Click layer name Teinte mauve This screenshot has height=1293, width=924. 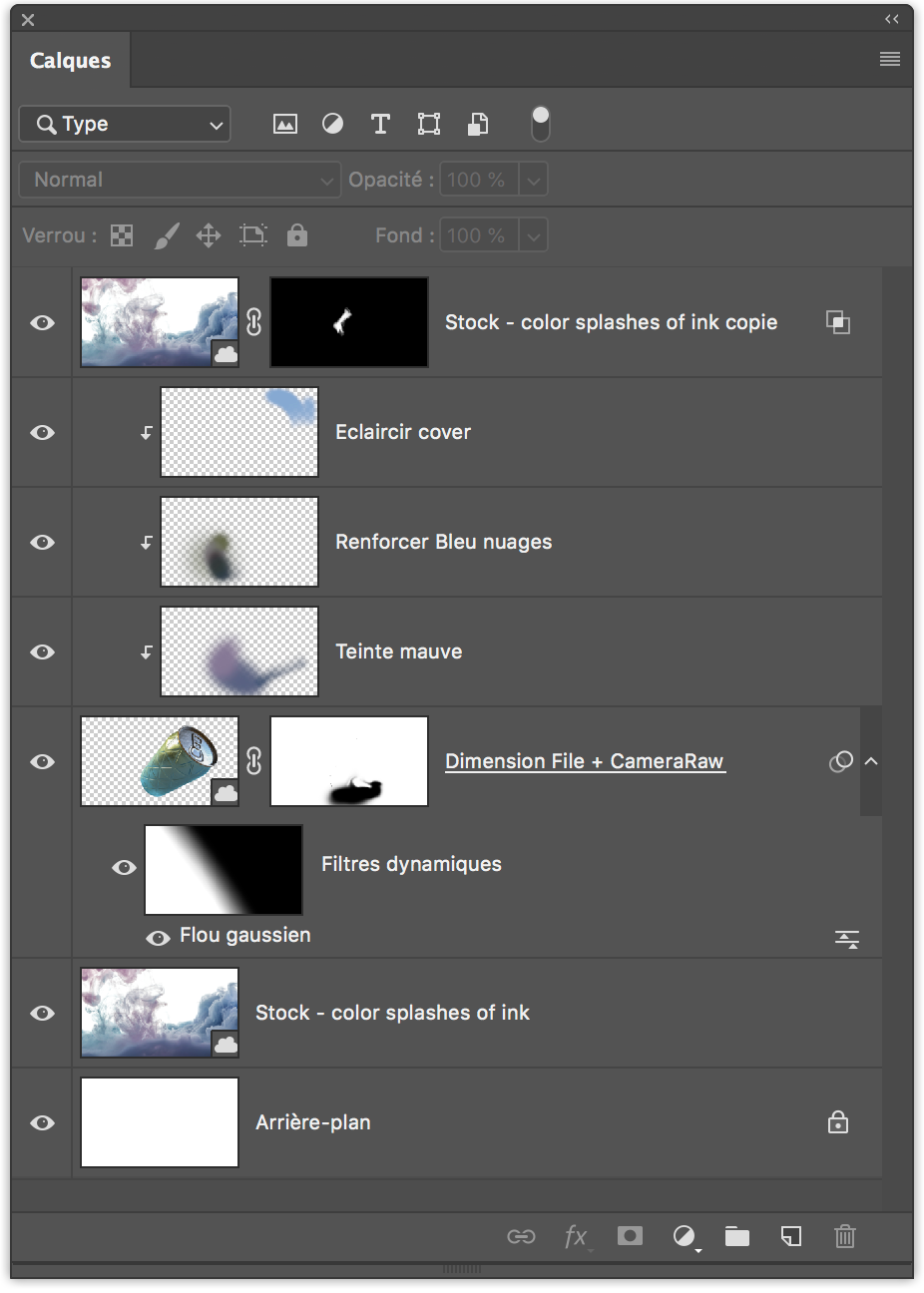coord(399,651)
